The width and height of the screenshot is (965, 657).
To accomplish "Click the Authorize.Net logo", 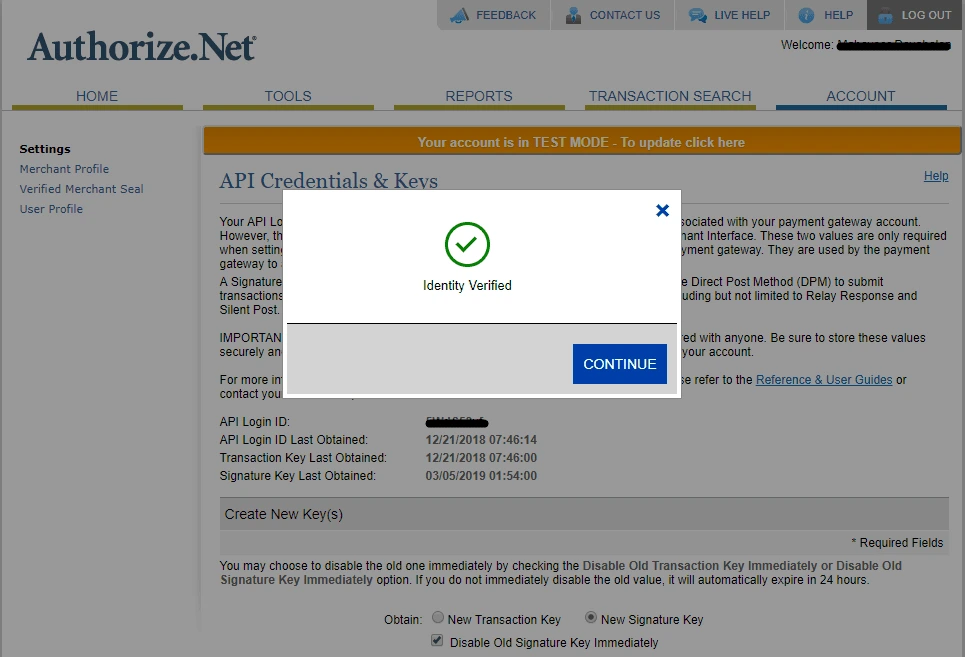I will 142,47.
